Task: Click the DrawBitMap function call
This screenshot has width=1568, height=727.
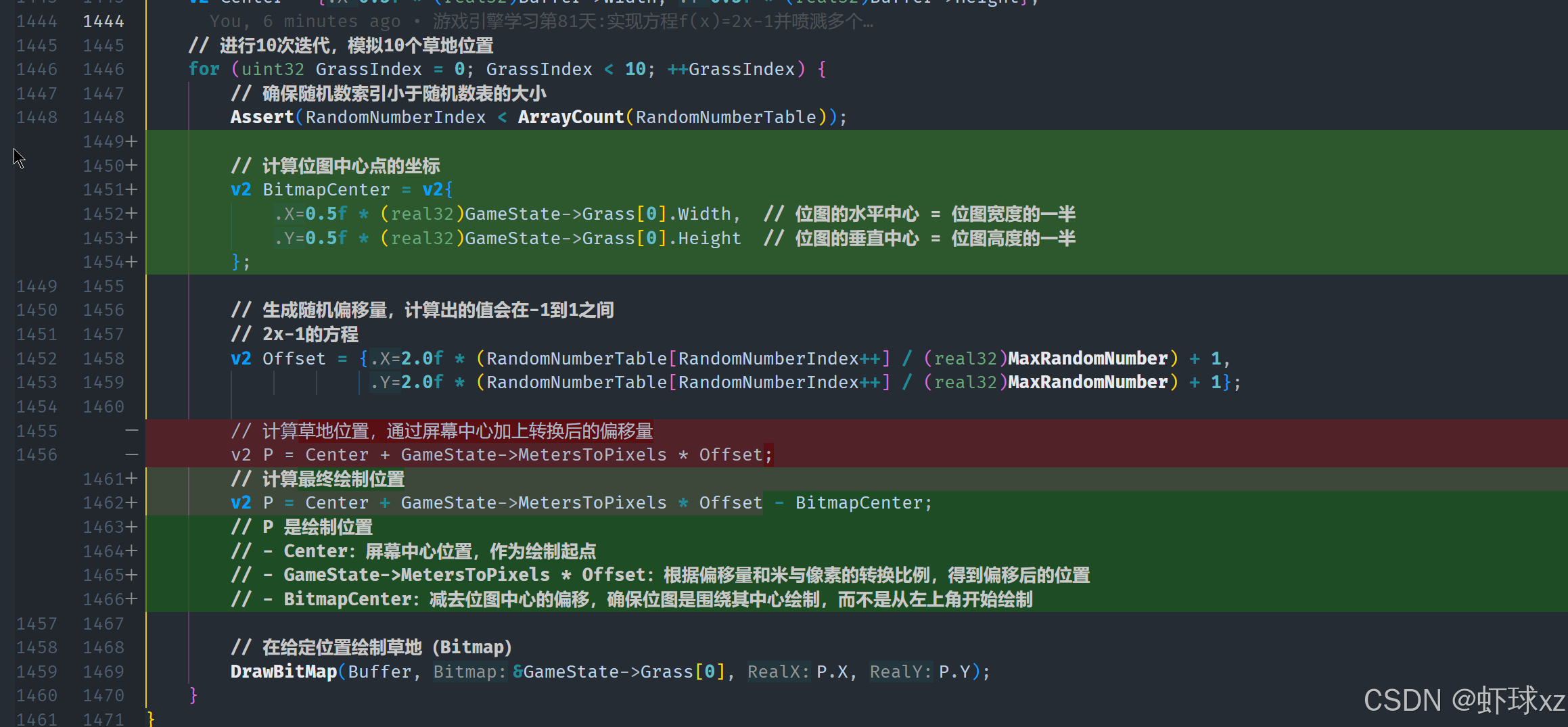Action: tap(283, 672)
